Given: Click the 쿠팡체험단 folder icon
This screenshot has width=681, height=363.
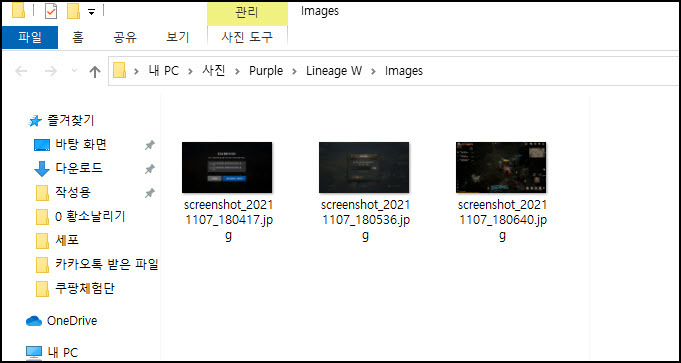Looking at the screenshot, I should pyautogui.click(x=42, y=288).
